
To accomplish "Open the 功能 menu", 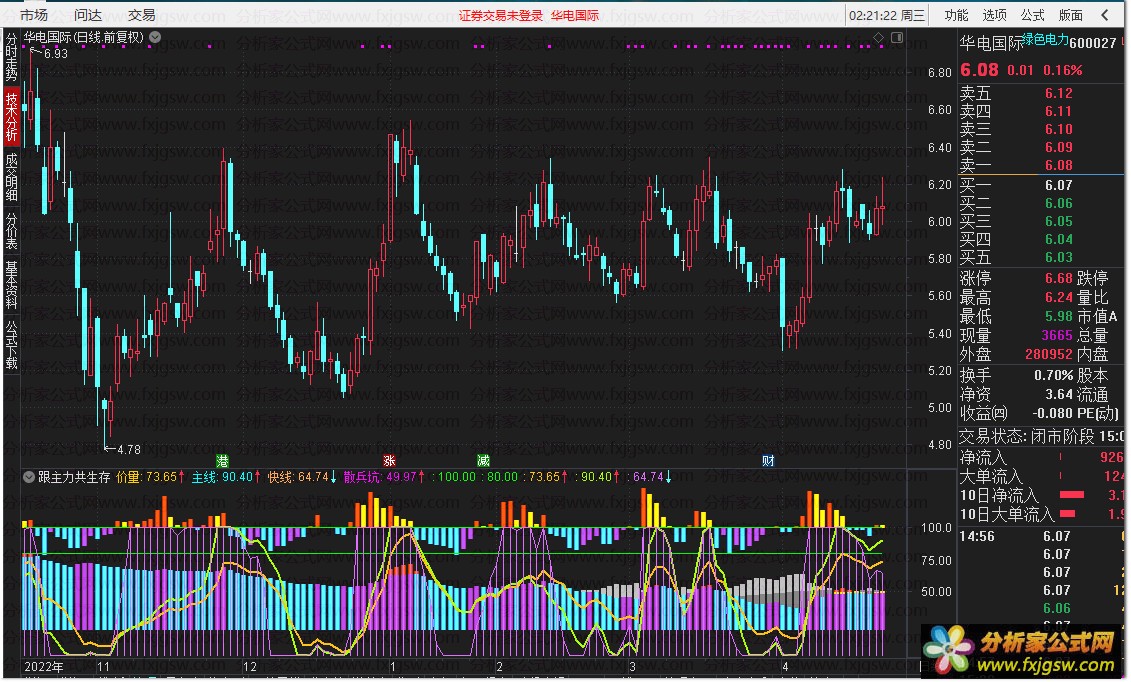I will pos(956,14).
